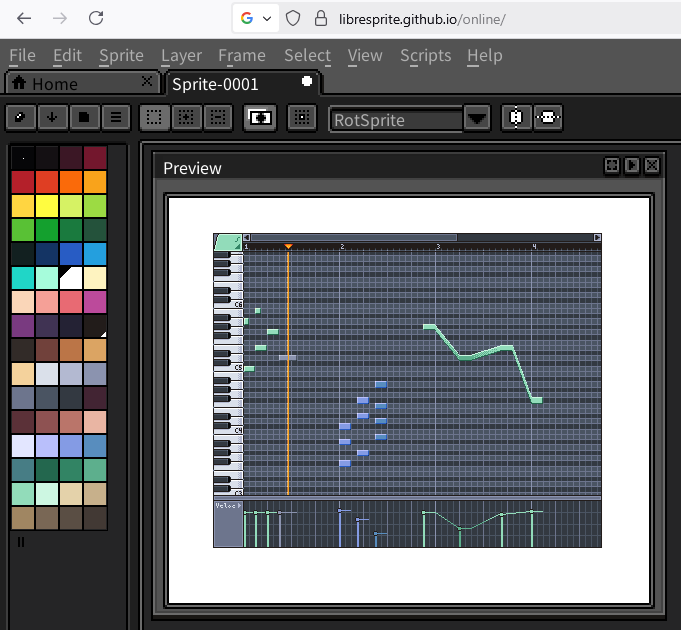
Task: Click the flip horizontal icon
Action: 515,117
